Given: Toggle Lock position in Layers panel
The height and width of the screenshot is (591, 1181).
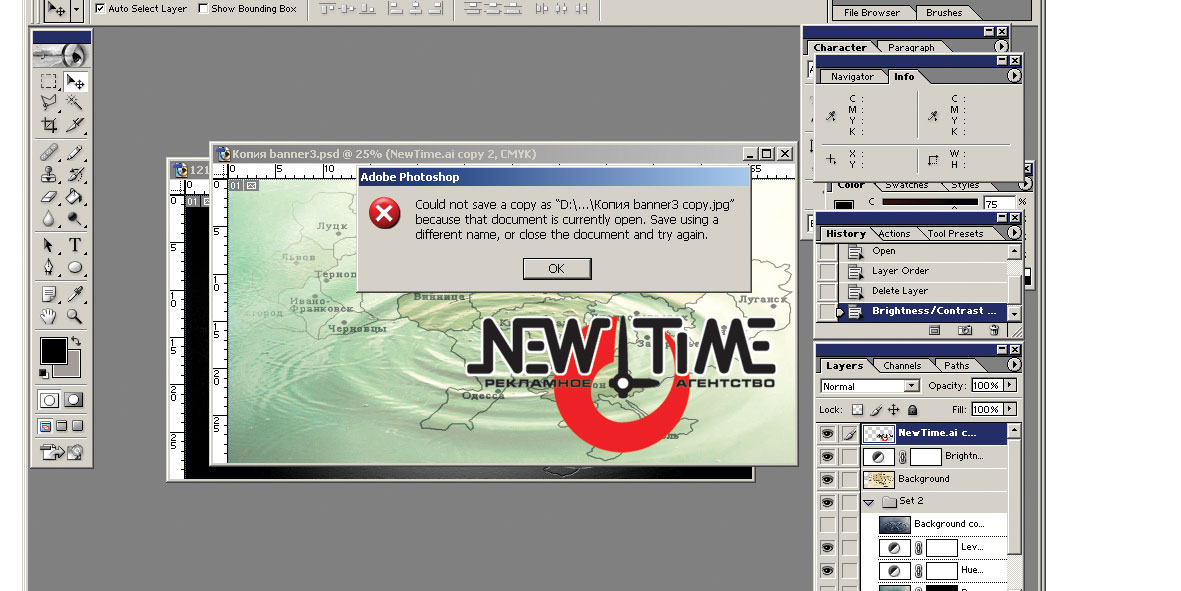Looking at the screenshot, I should [894, 410].
